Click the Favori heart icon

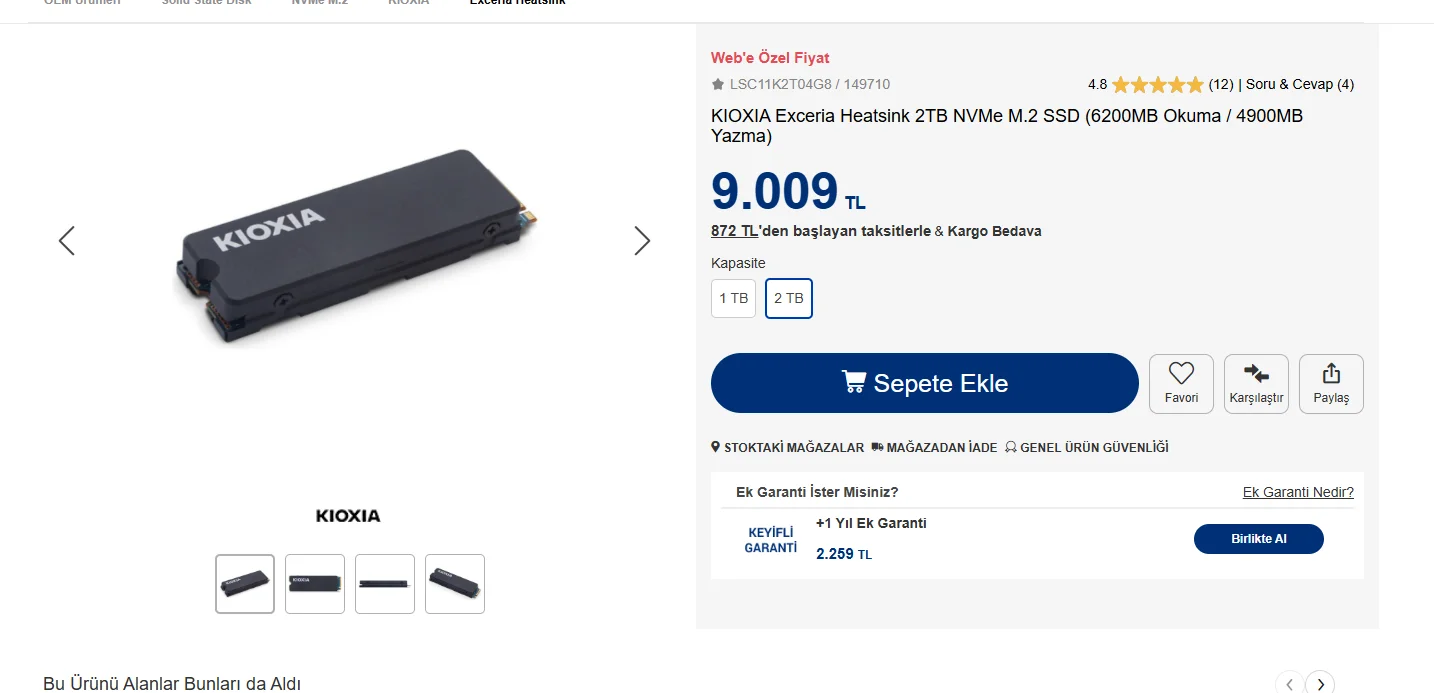pyautogui.click(x=1181, y=374)
